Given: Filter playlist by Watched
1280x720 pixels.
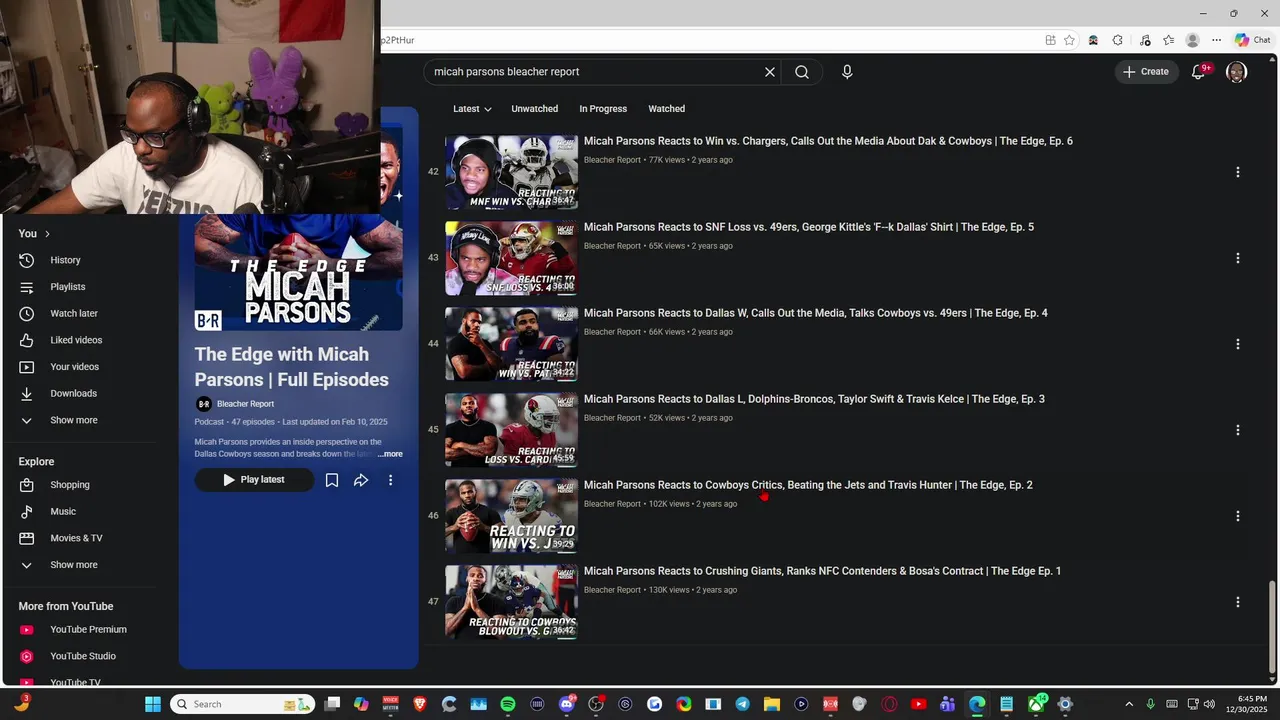Looking at the screenshot, I should pos(666,109).
